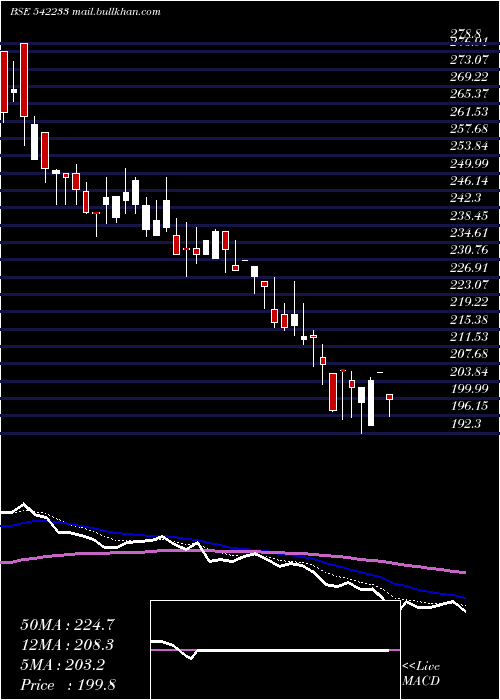Select the 192.3 price label

pos(466,423)
